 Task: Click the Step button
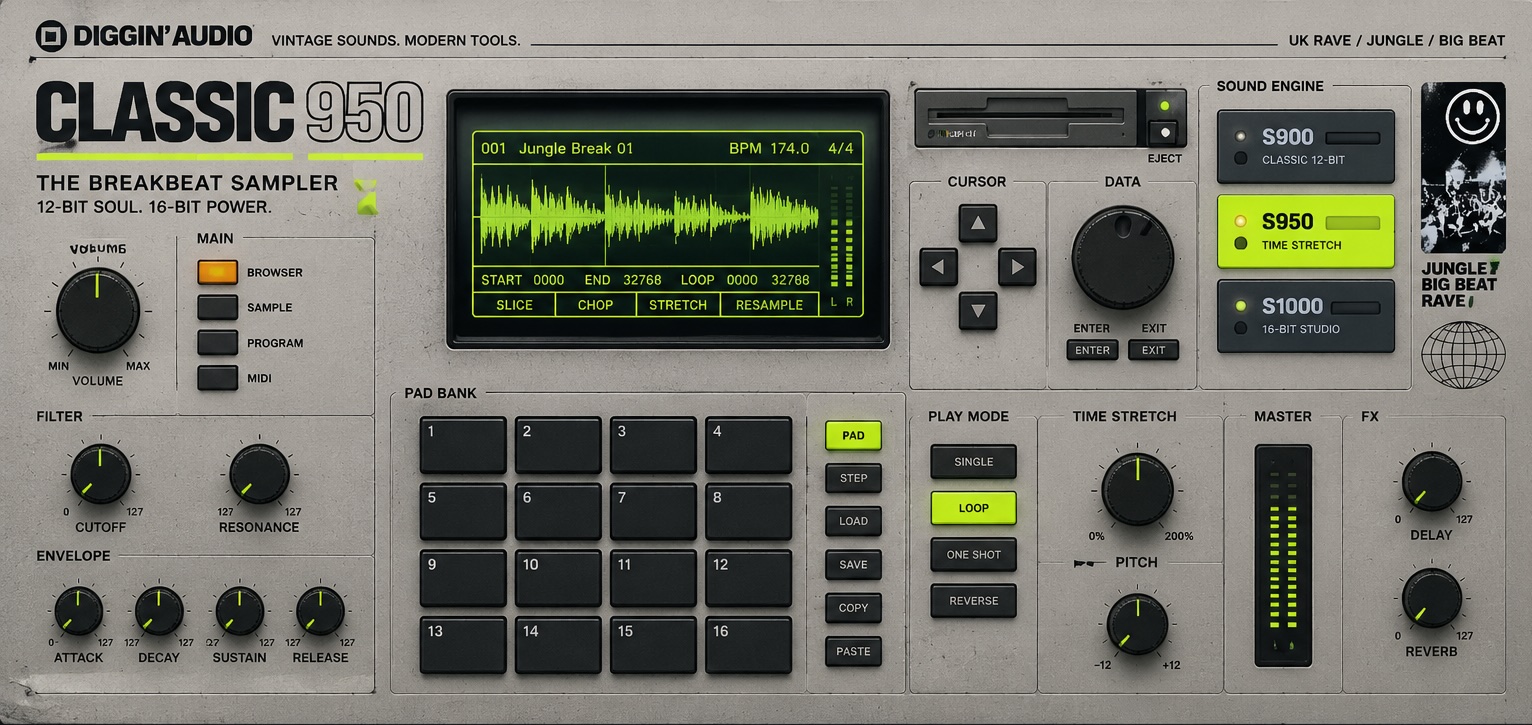tap(853, 478)
